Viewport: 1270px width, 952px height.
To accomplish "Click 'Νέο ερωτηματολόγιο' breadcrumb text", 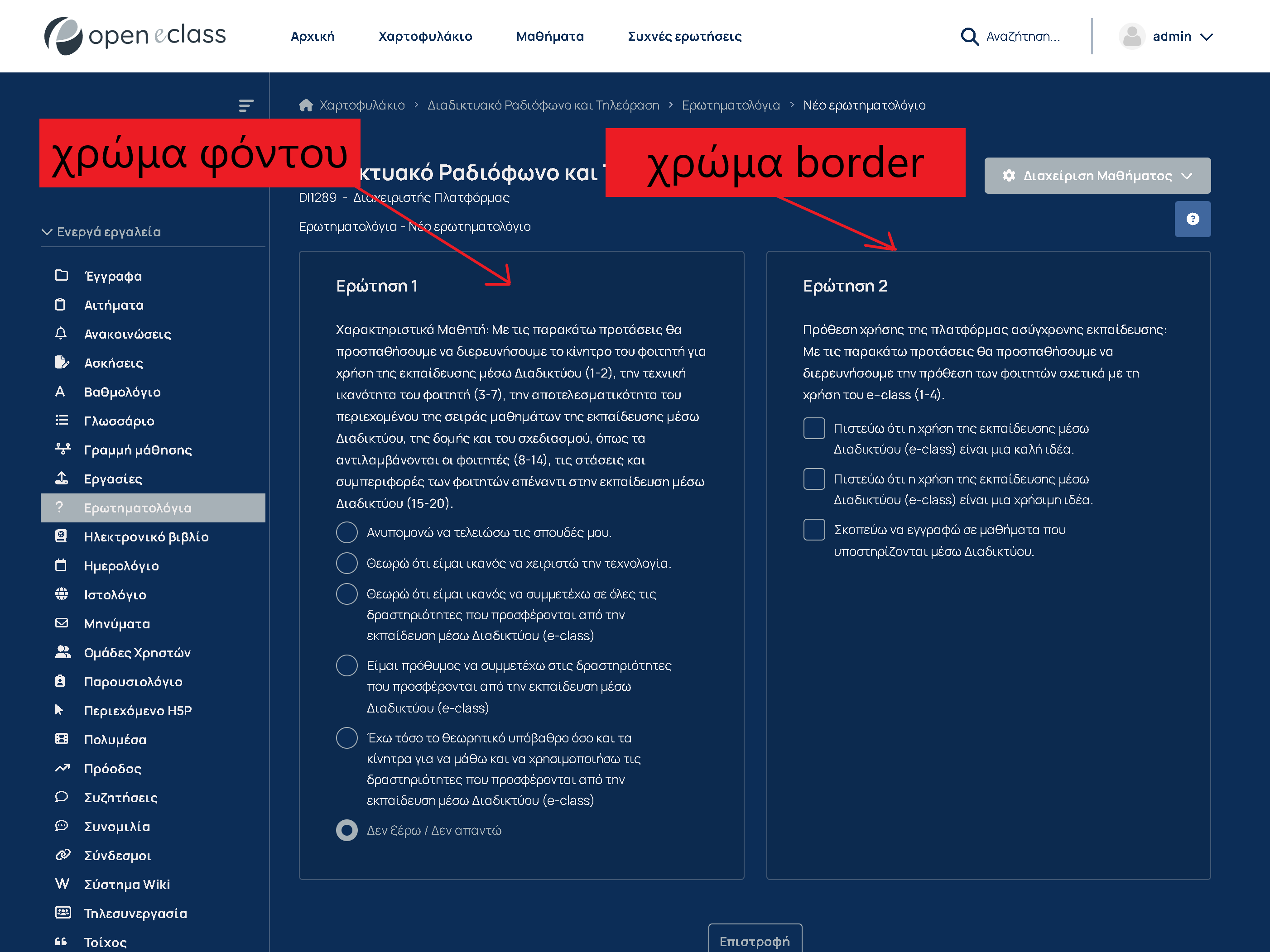I will pyautogui.click(x=864, y=105).
